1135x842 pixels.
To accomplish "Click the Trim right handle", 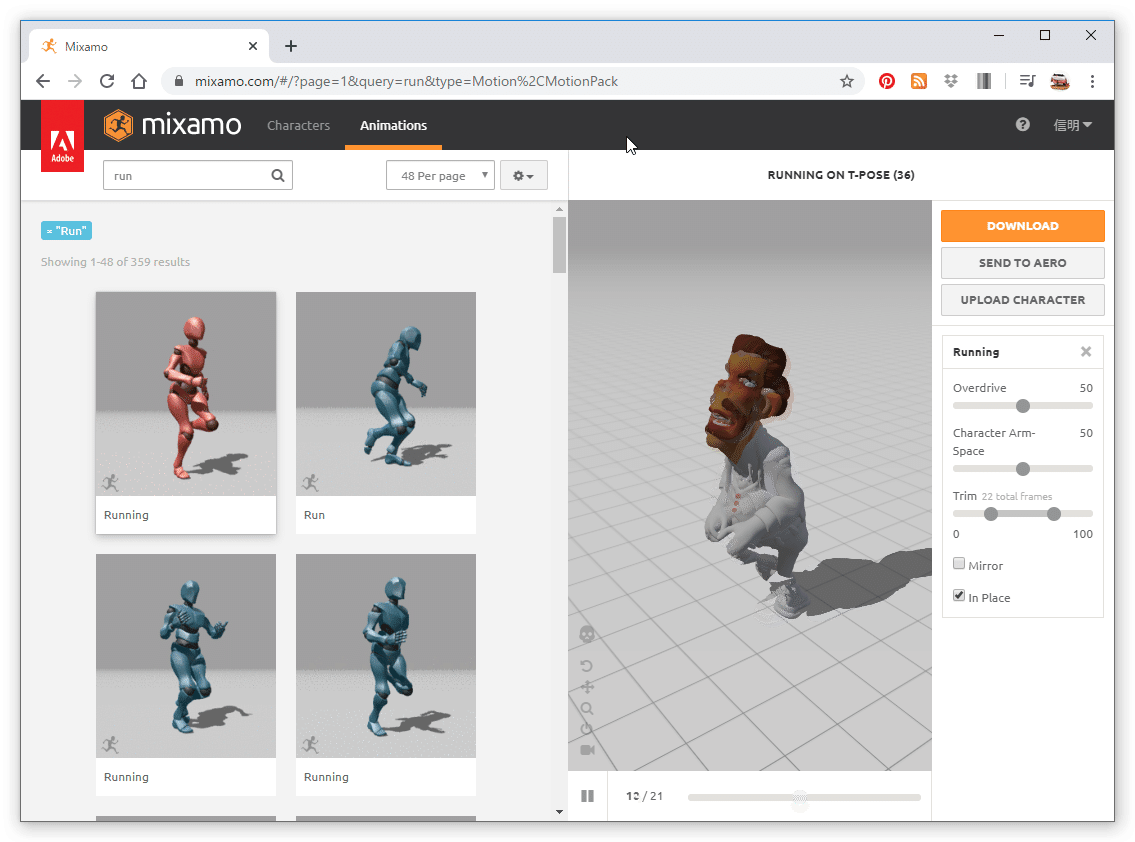I will tap(1054, 514).
